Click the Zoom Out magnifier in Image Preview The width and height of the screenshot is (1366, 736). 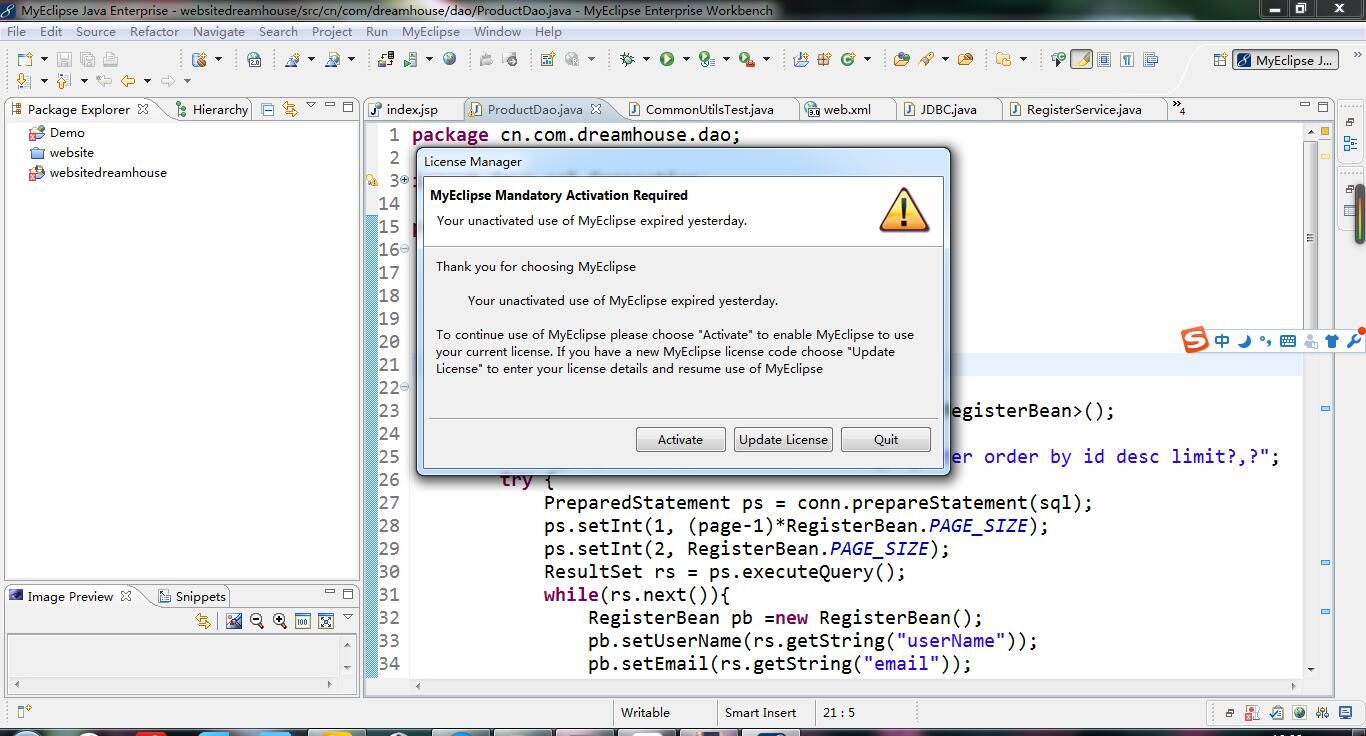(257, 622)
